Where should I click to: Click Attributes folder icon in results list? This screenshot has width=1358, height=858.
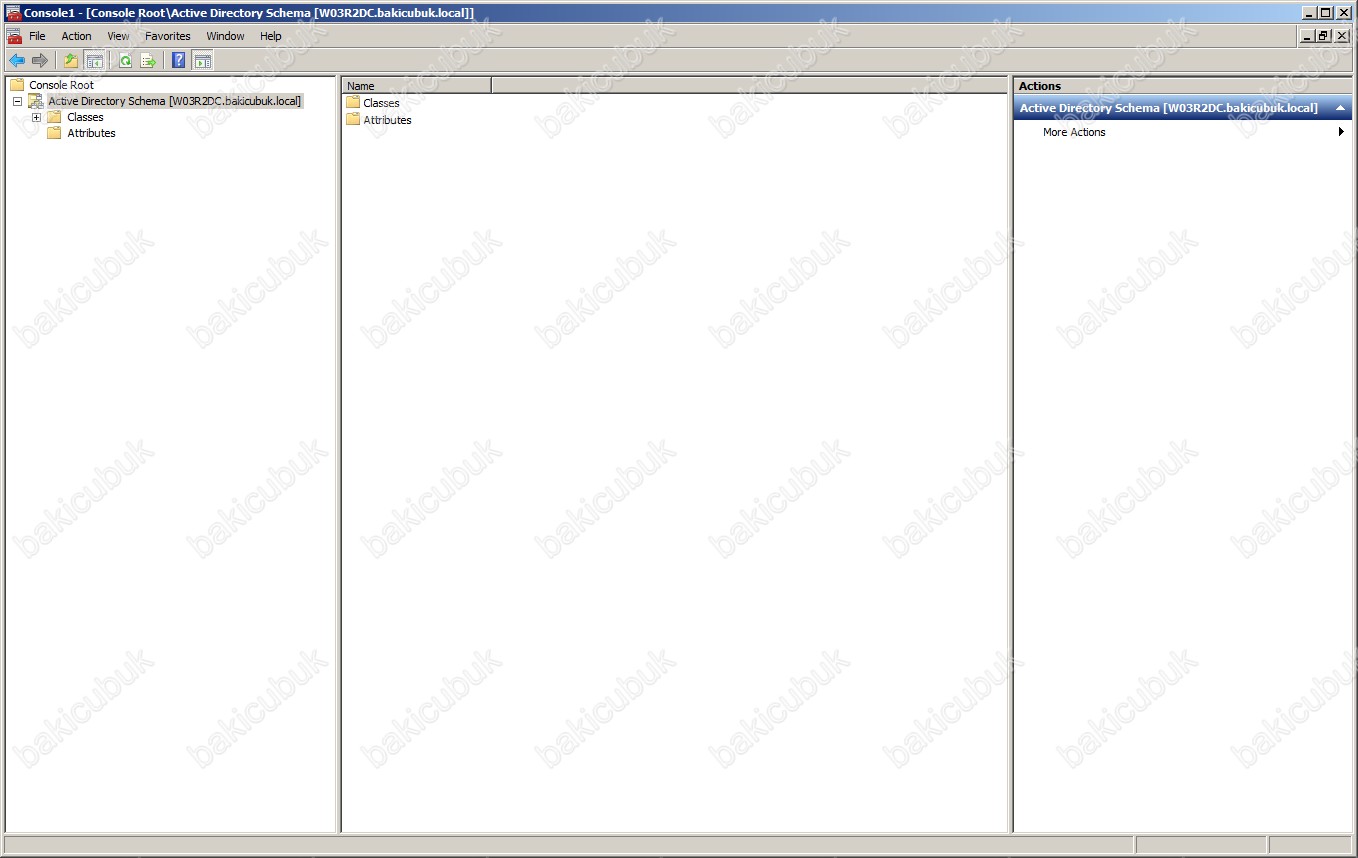pos(353,120)
